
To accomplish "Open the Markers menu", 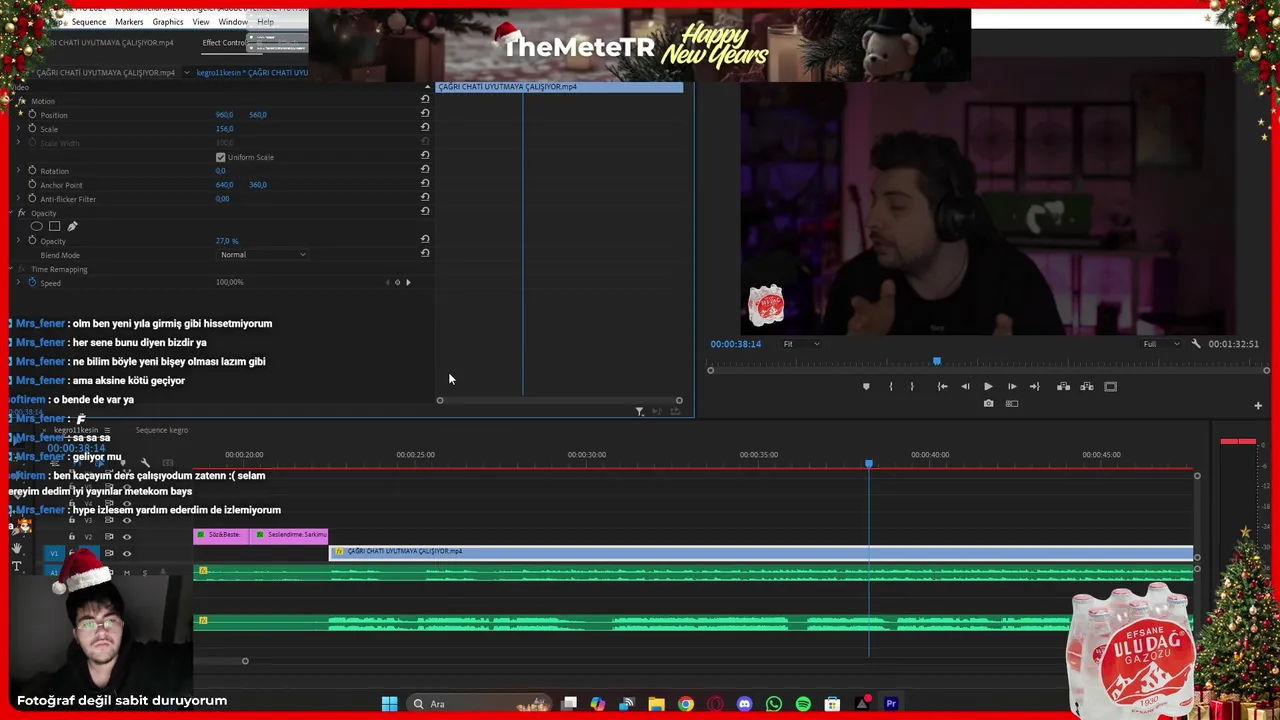I will pos(129,22).
